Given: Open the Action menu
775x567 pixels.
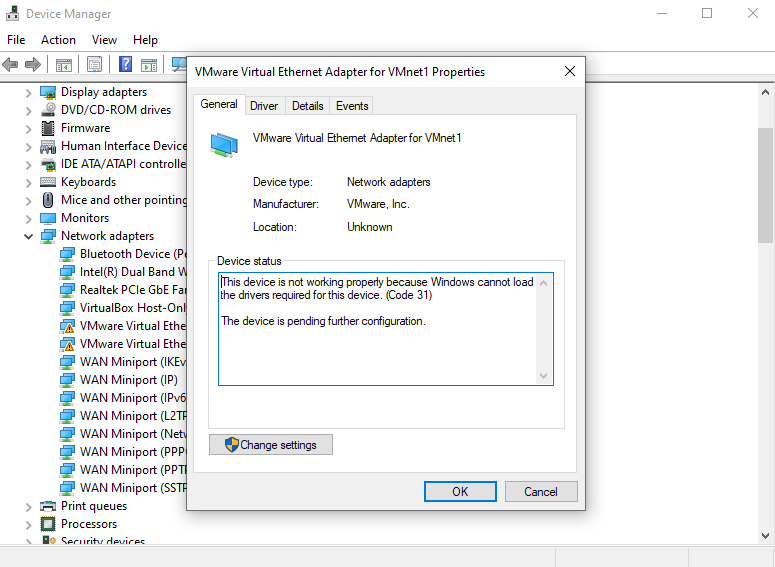Looking at the screenshot, I should coord(58,40).
